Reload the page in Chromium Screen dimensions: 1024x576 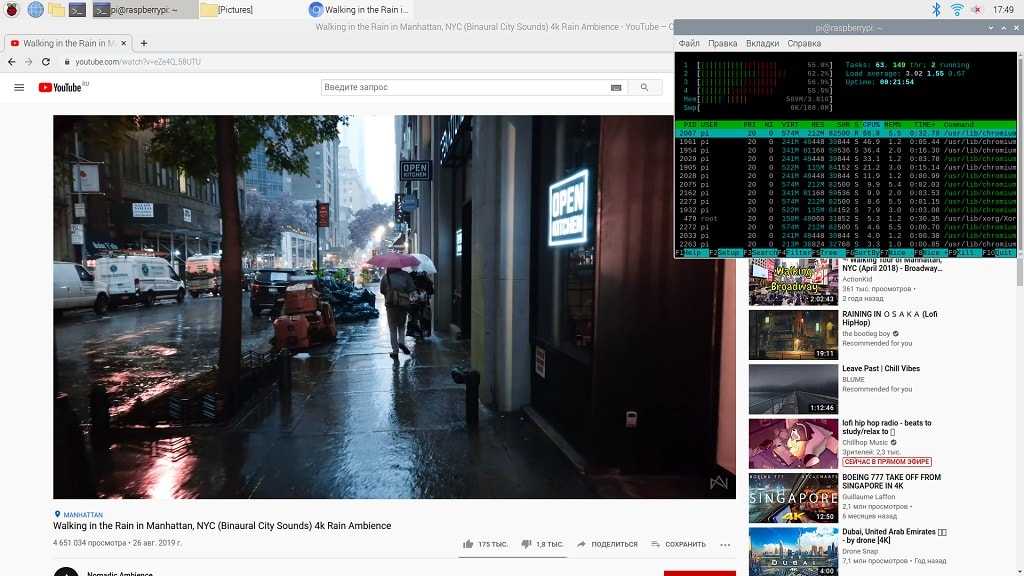49,62
